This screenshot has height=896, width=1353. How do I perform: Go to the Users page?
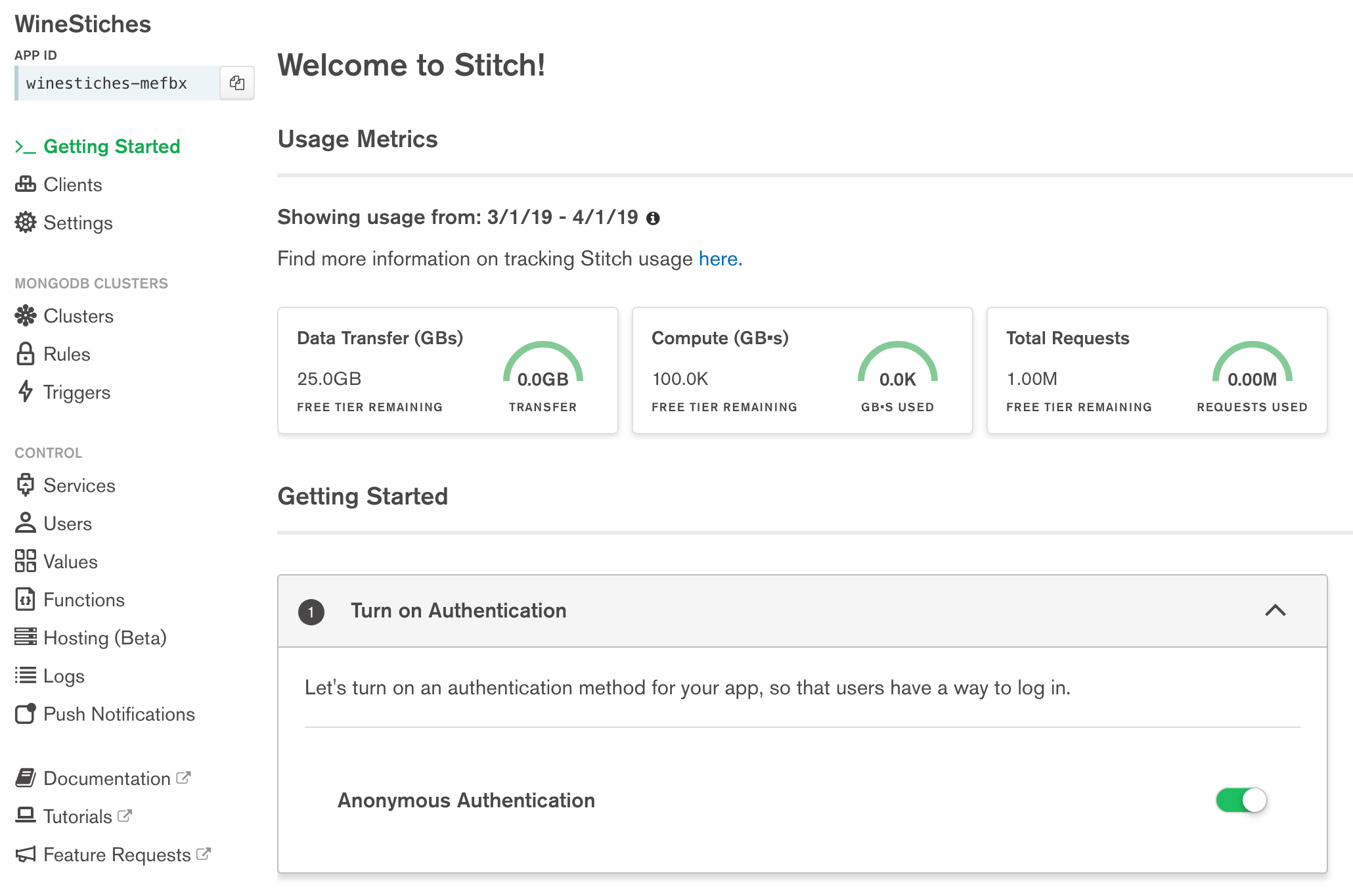point(68,524)
